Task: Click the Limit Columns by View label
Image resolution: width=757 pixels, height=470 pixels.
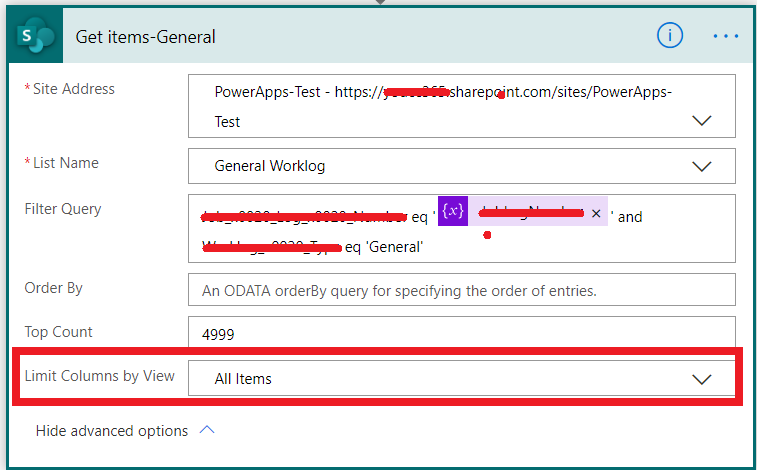Action: pos(100,376)
